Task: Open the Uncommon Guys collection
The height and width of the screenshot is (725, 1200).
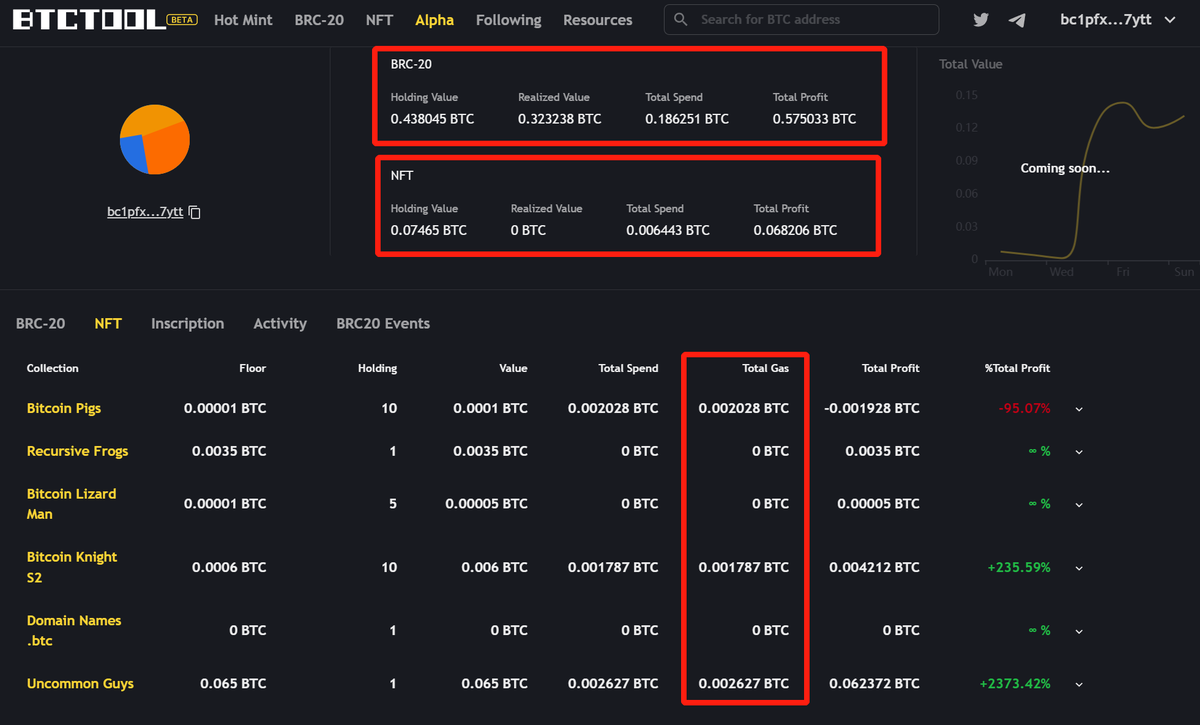Action: 80,684
